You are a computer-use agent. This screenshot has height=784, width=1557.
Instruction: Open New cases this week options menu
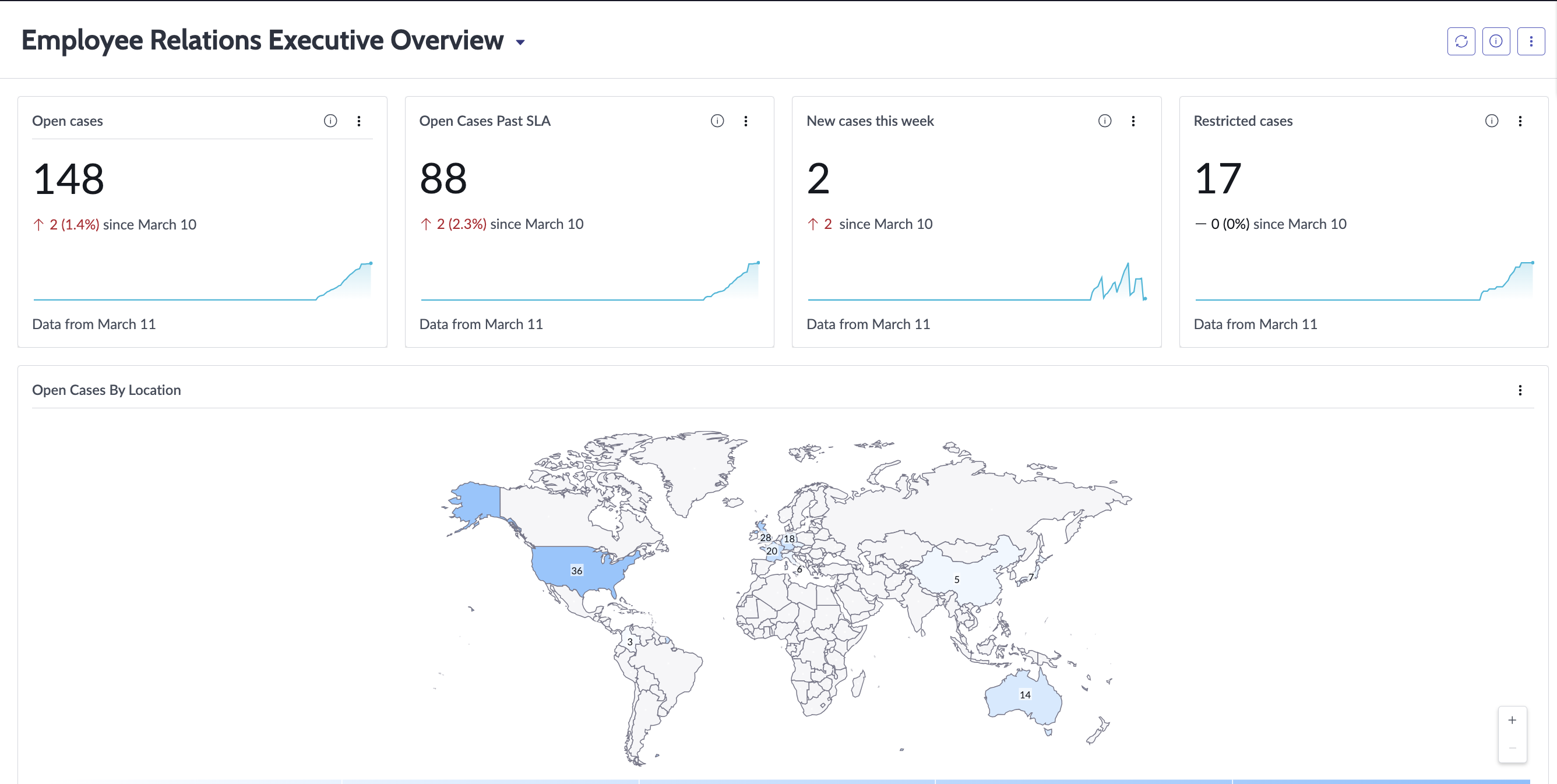click(1133, 121)
